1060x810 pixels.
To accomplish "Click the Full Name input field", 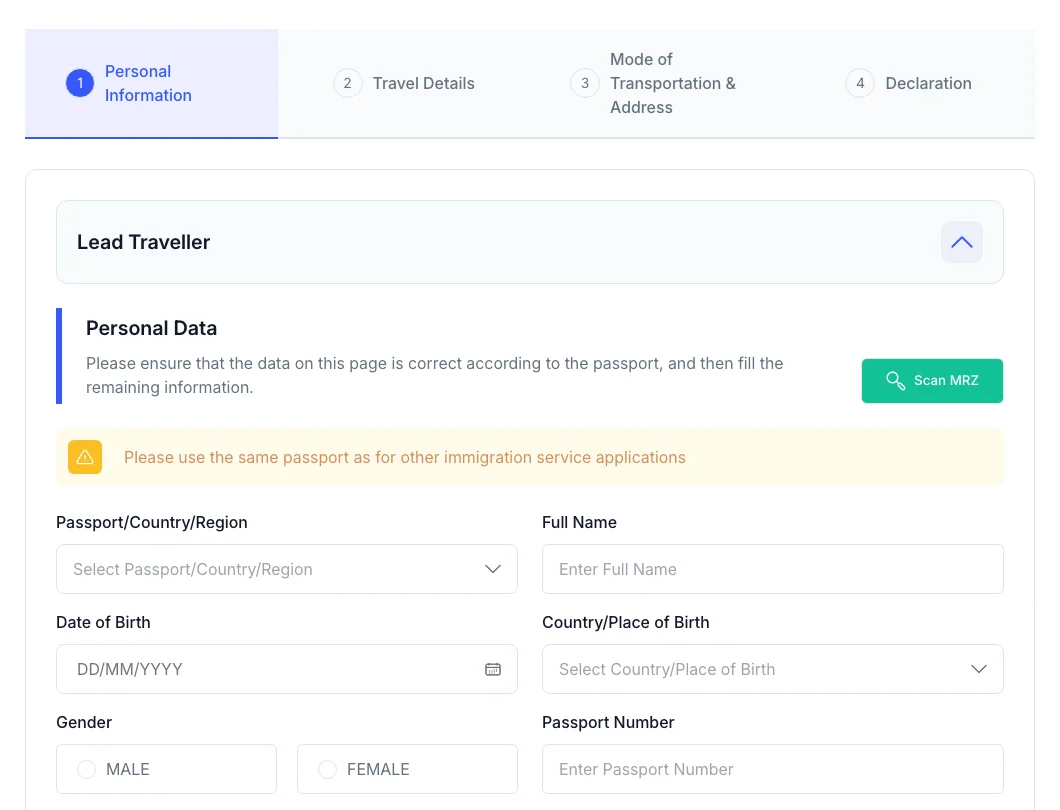I will [773, 569].
